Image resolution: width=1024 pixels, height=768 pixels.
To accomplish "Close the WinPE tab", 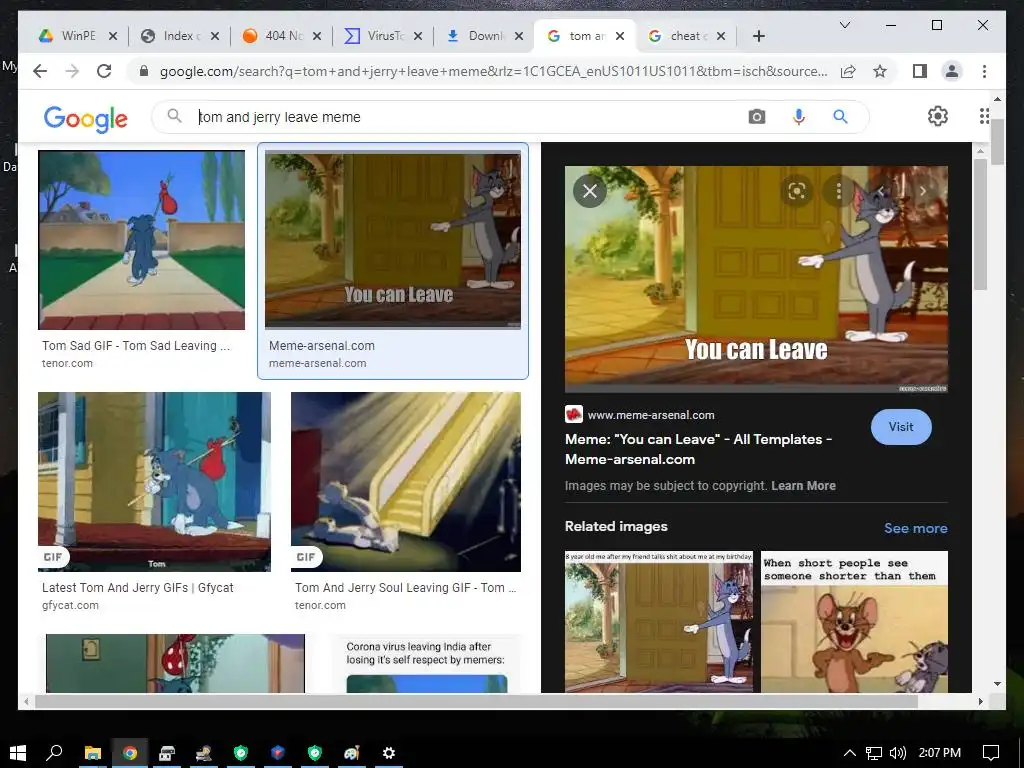I will (113, 37).
